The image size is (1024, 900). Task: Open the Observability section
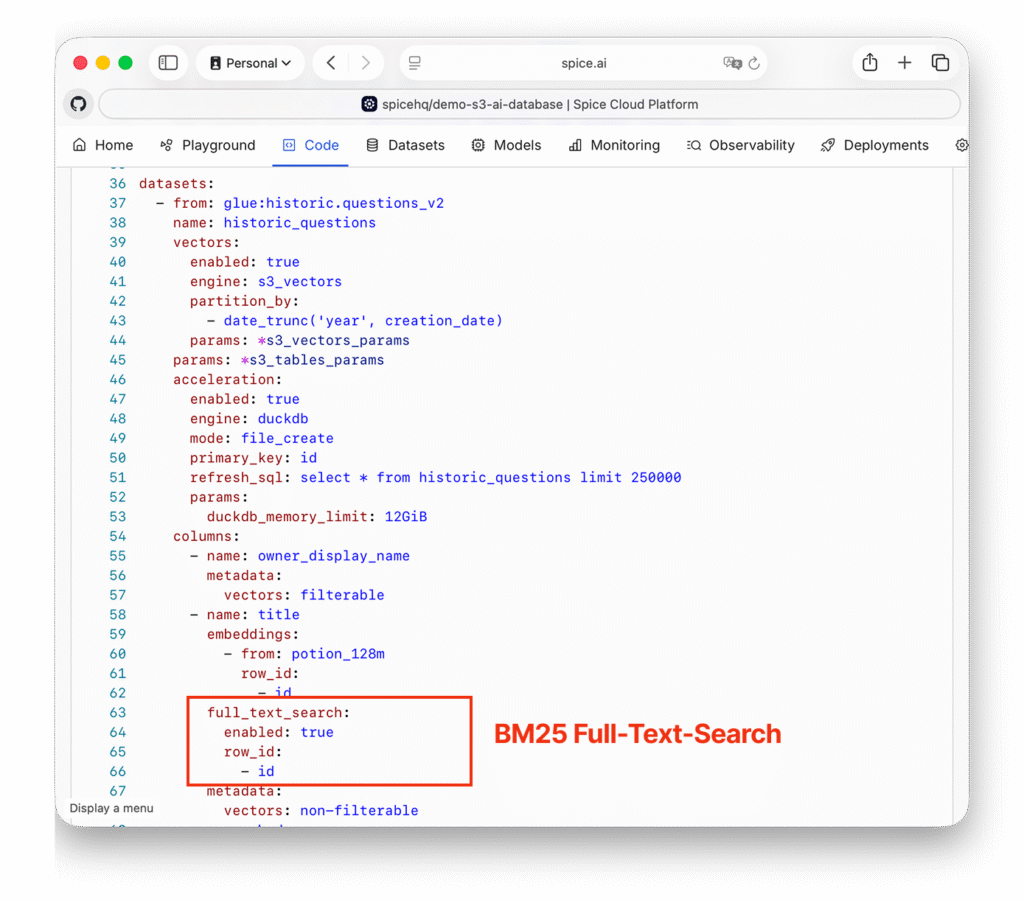point(740,145)
